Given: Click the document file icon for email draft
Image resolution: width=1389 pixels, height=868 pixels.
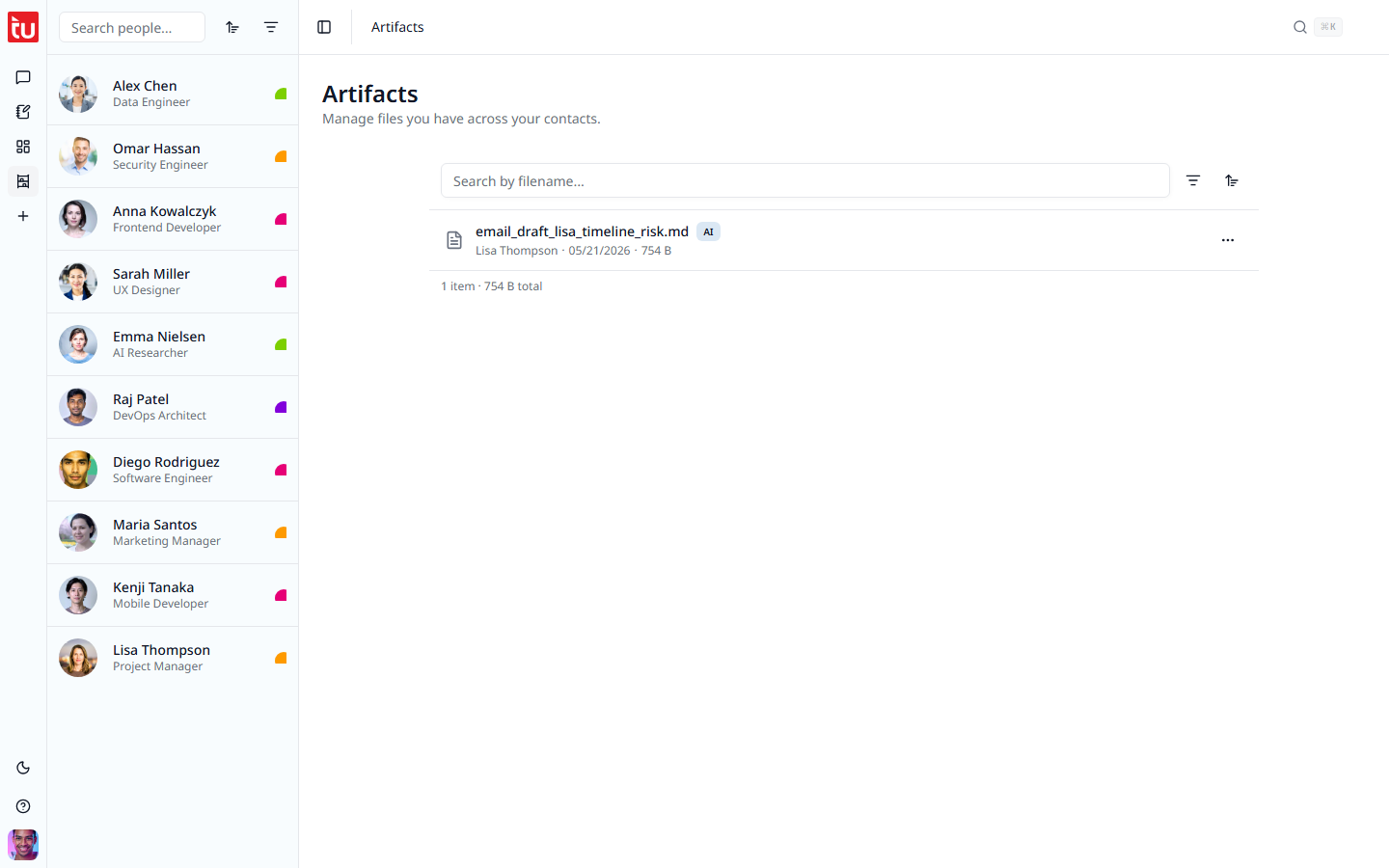Looking at the screenshot, I should click(x=454, y=240).
